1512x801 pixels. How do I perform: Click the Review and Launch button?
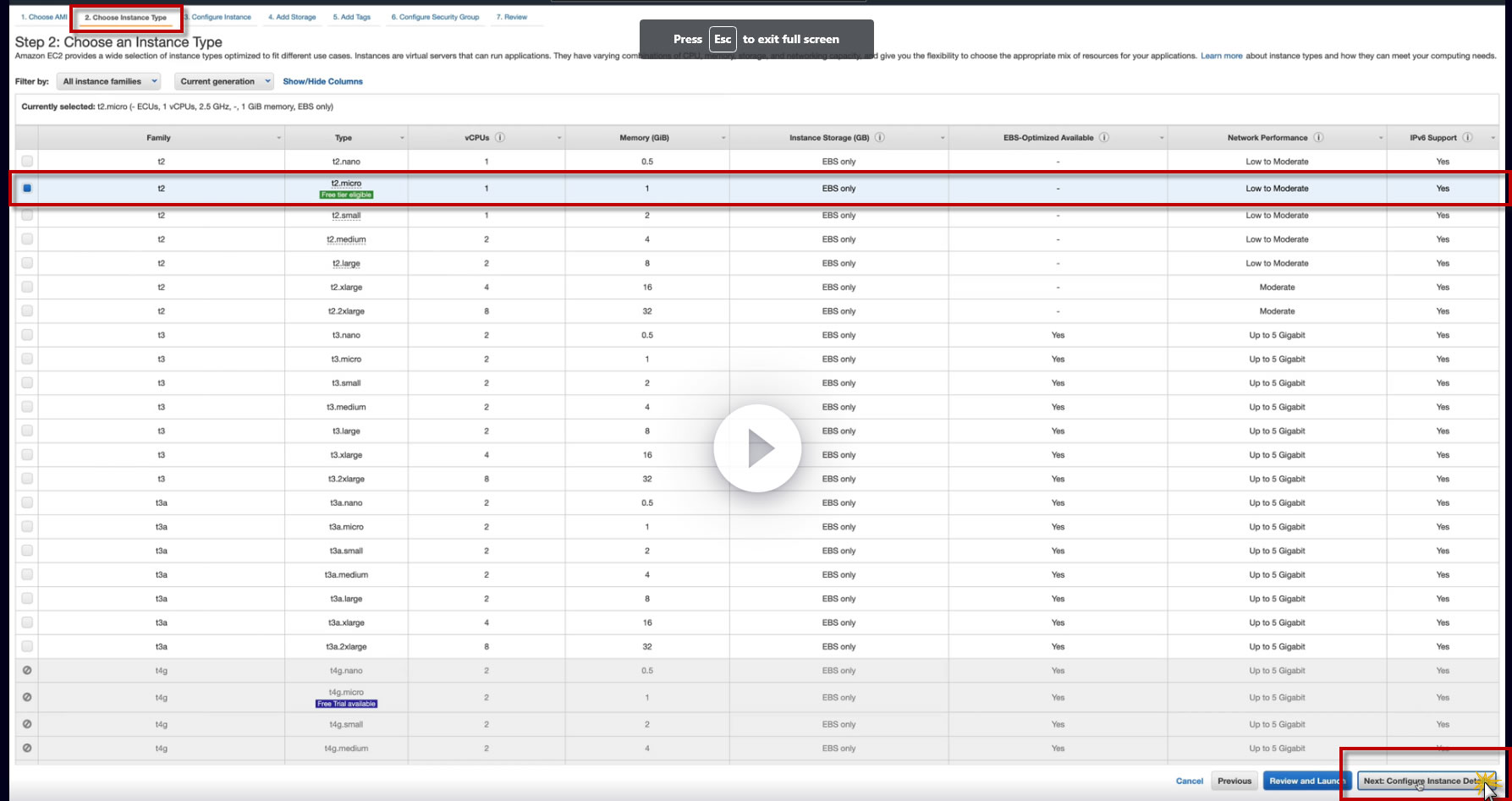[x=1306, y=781]
